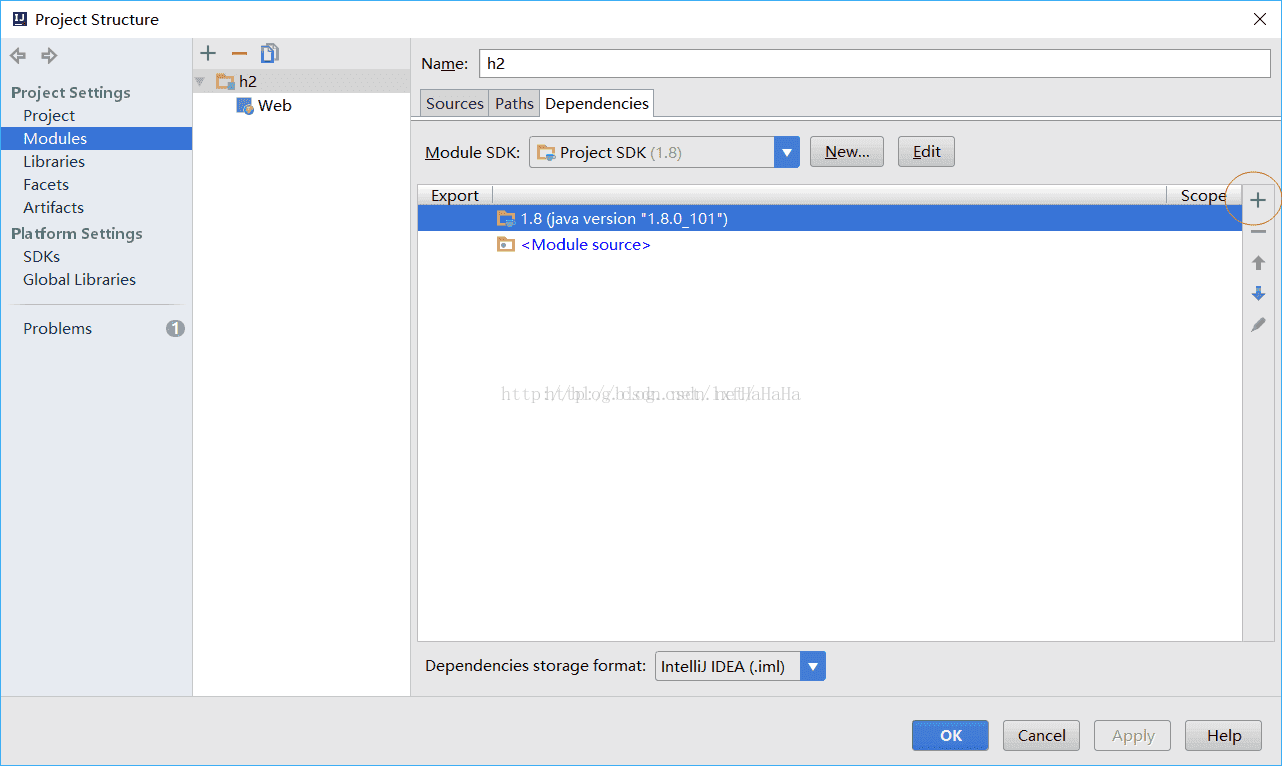This screenshot has width=1282, height=766.
Task: Click into the module Name field
Action: (874, 63)
